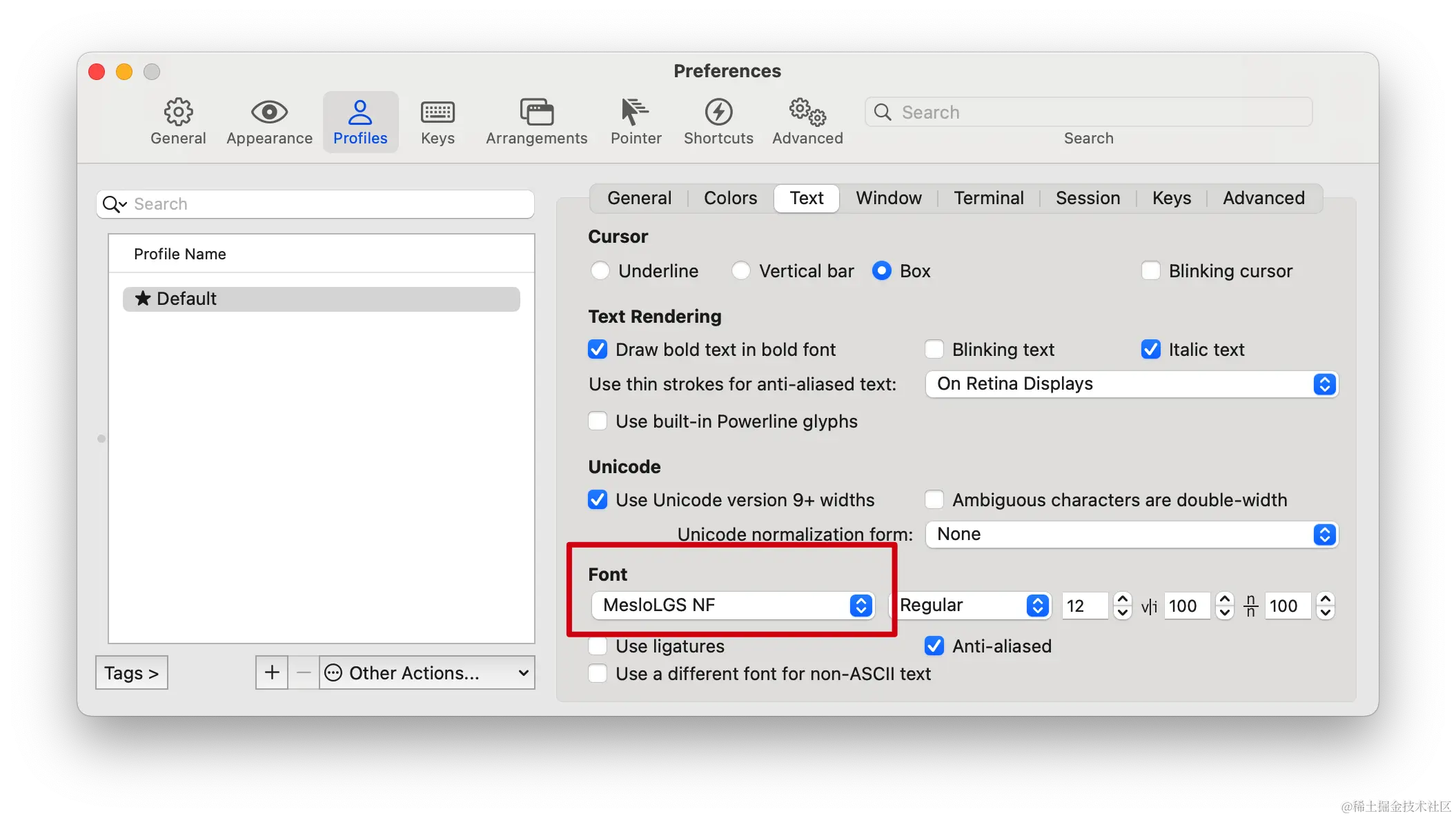The height and width of the screenshot is (818, 1456).
Task: Select the Default profile row
Action: (x=322, y=299)
